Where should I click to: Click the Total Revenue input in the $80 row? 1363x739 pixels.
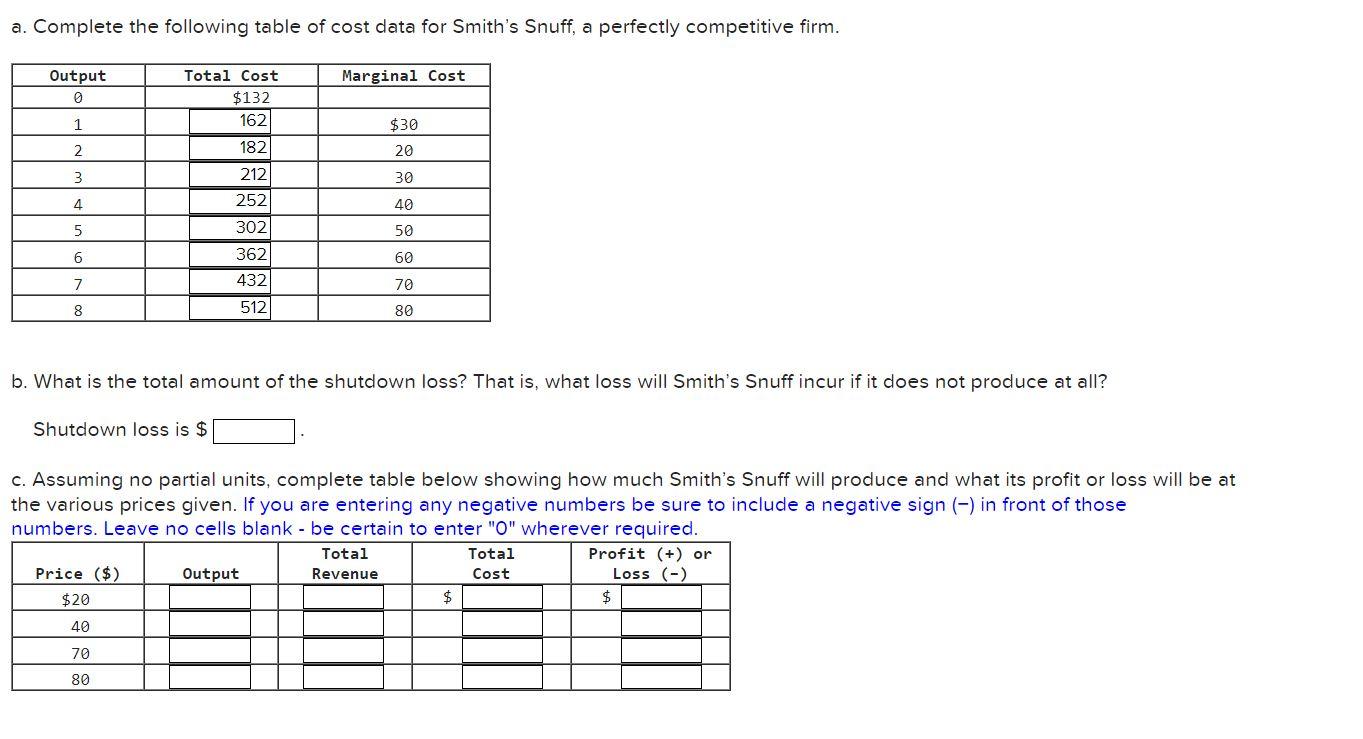point(344,678)
